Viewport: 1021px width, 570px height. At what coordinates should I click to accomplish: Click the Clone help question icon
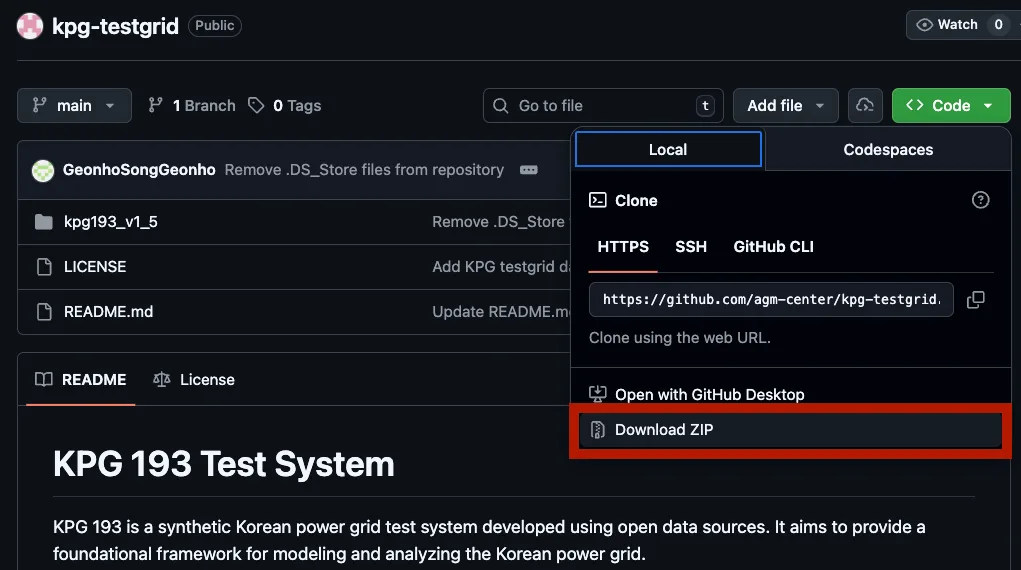(x=981, y=200)
